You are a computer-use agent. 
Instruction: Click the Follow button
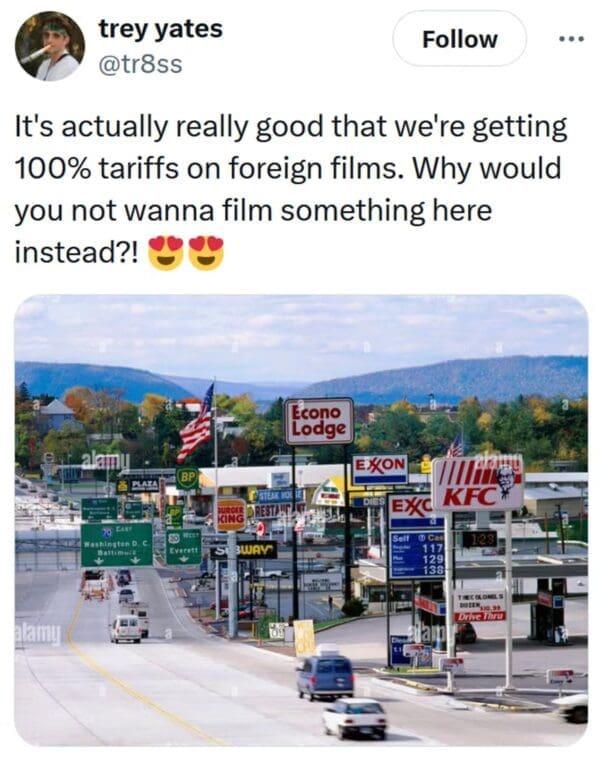click(459, 39)
